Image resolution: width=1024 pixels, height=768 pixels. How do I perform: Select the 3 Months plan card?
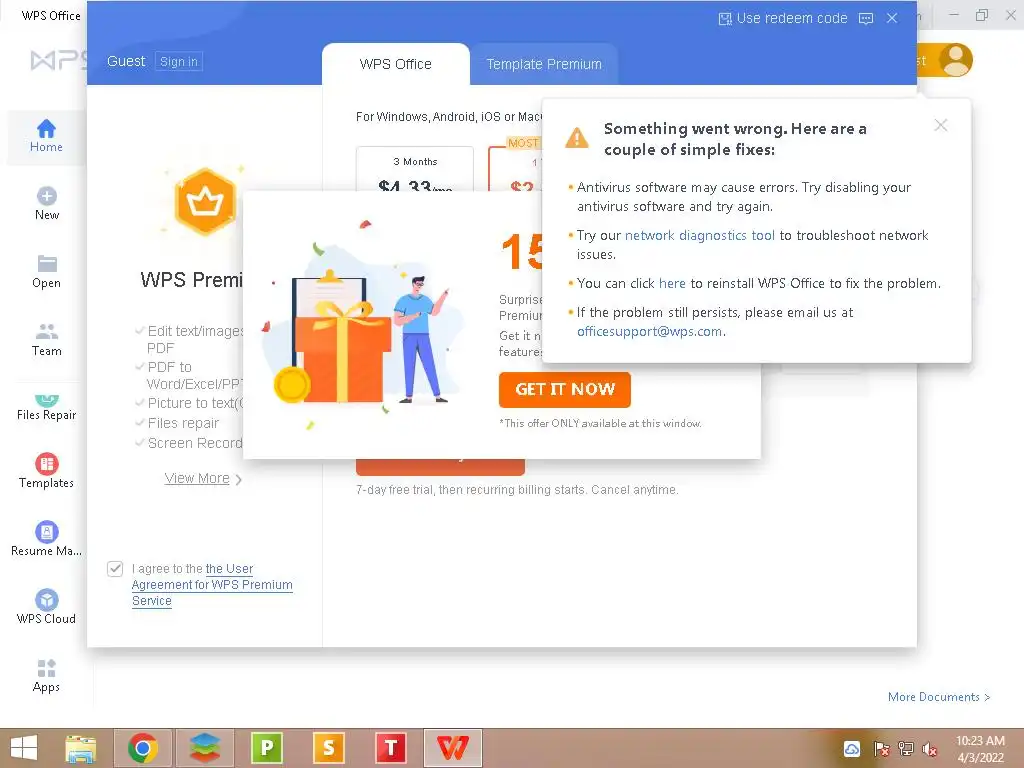[415, 169]
